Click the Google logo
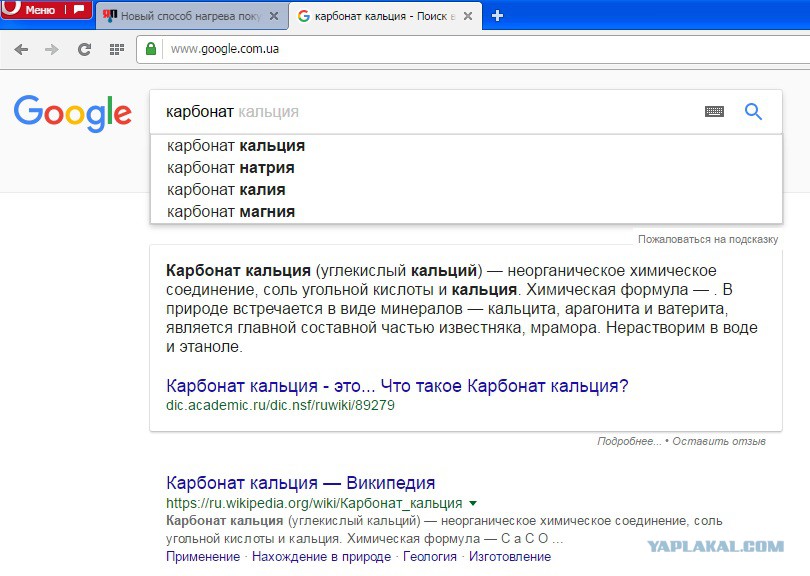 point(72,113)
